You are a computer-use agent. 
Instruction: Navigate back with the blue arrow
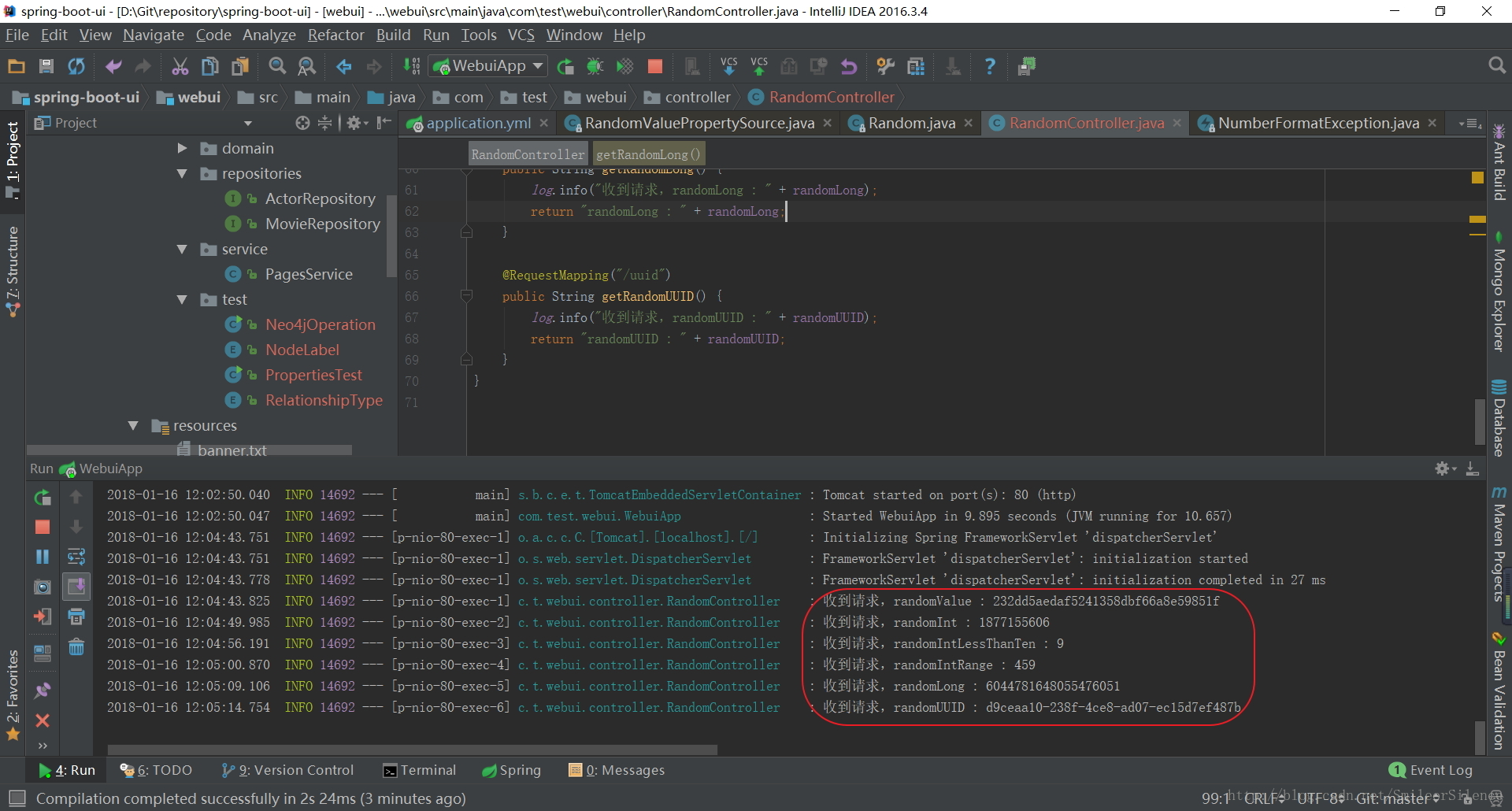pyautogui.click(x=344, y=66)
